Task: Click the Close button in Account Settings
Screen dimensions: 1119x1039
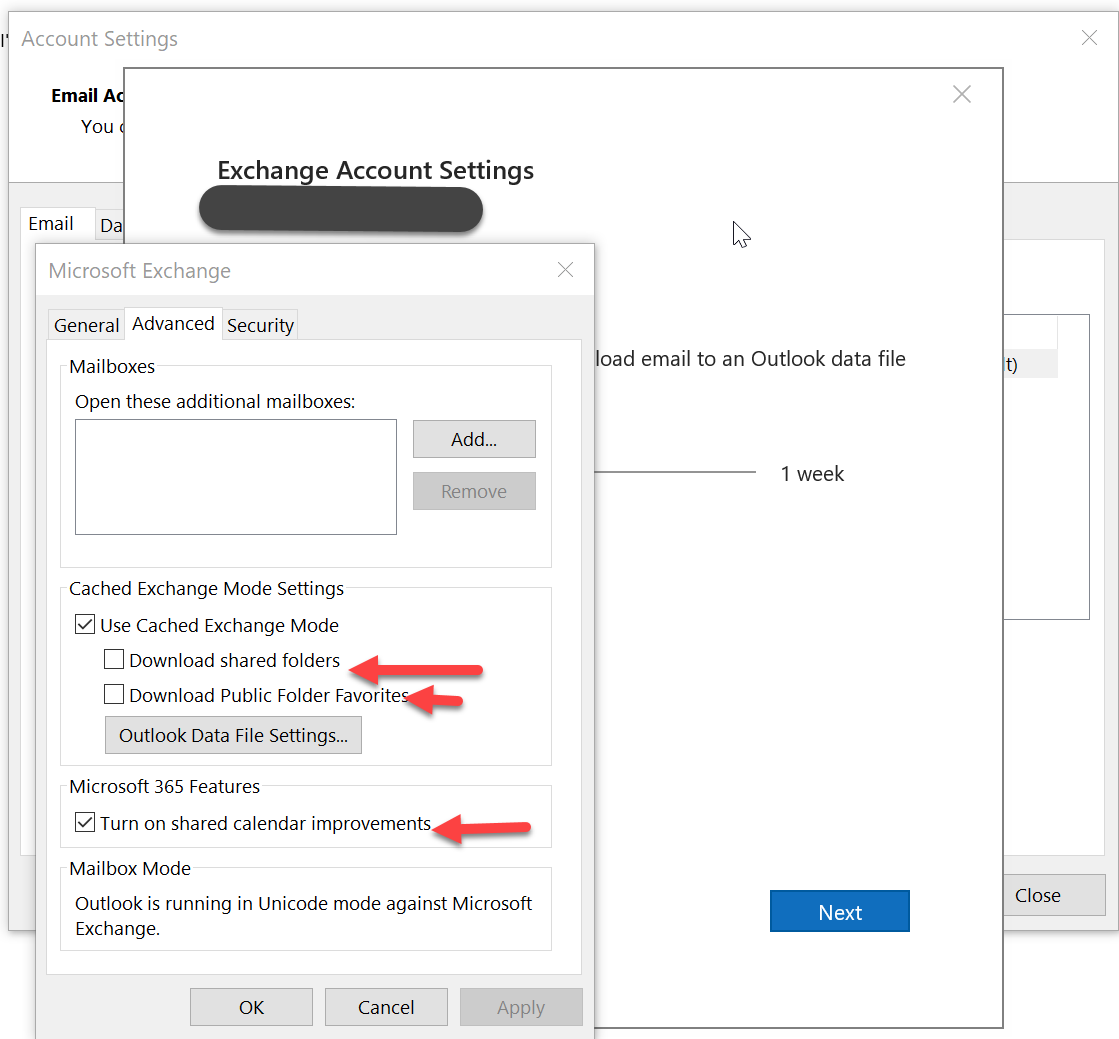Action: 1037,895
